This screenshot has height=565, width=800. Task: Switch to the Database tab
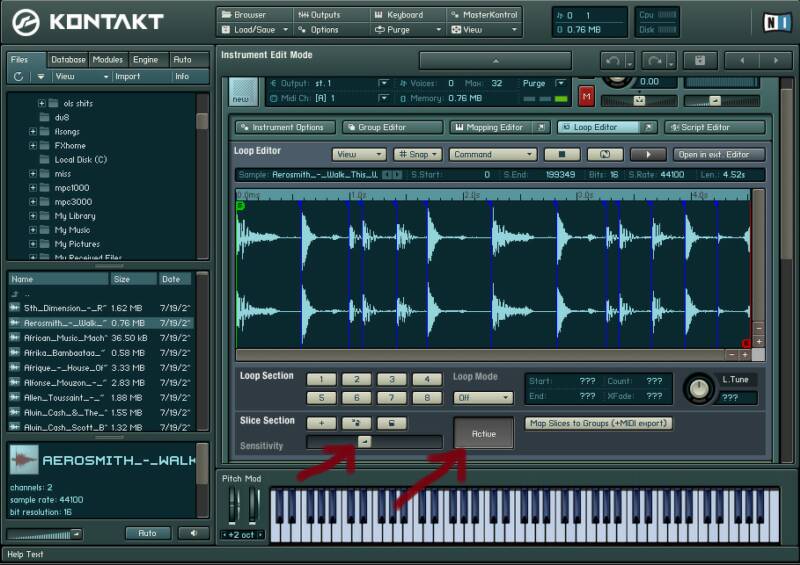68,60
